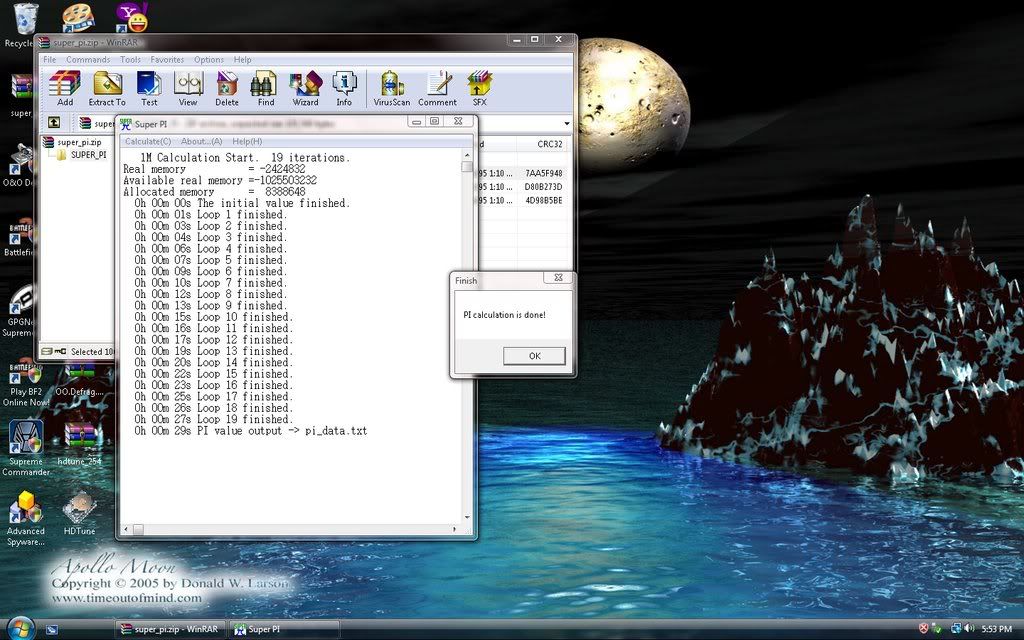Viewport: 1024px width, 640px height.
Task: Click the Windows Start orb
Action: pos(20,628)
